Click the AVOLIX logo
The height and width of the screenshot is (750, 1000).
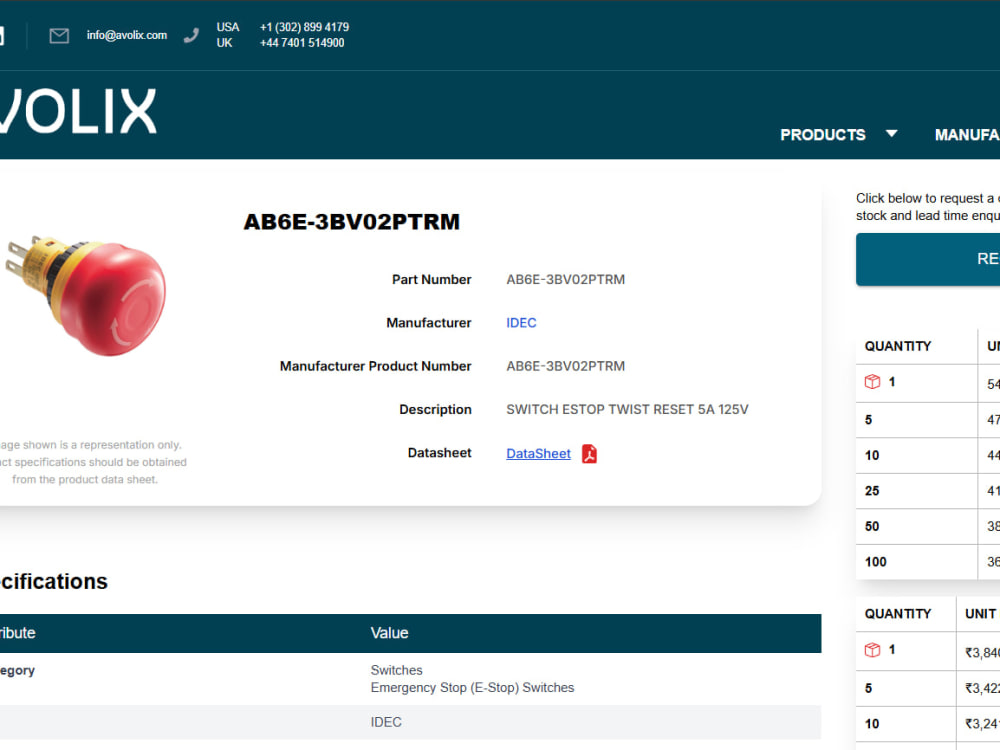pyautogui.click(x=78, y=111)
